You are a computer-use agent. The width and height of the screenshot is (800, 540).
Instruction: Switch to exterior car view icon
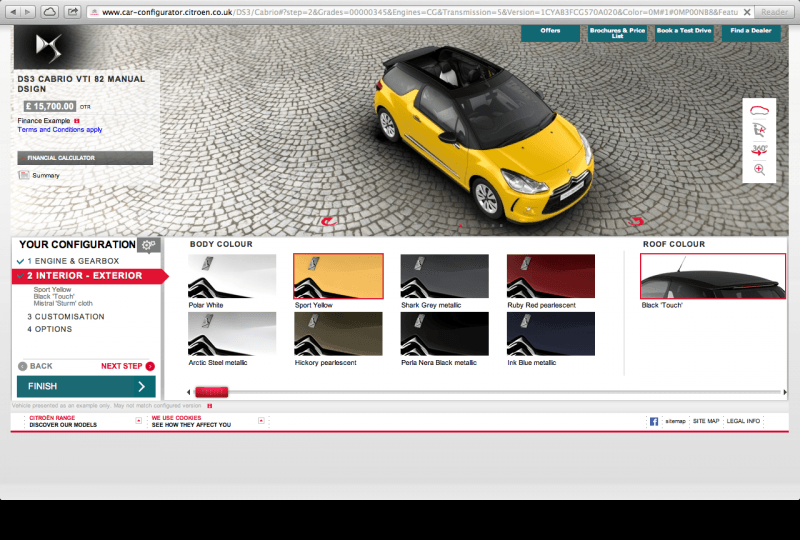759,110
